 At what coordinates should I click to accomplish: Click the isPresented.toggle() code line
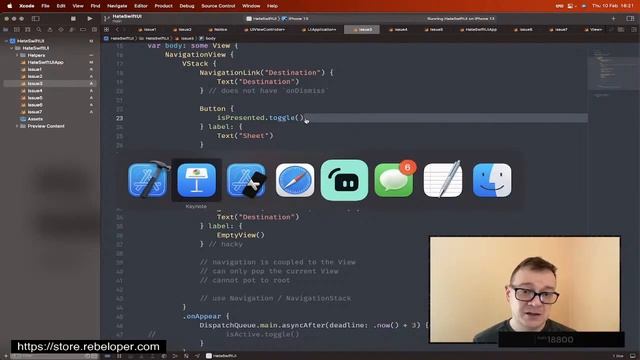pos(261,118)
